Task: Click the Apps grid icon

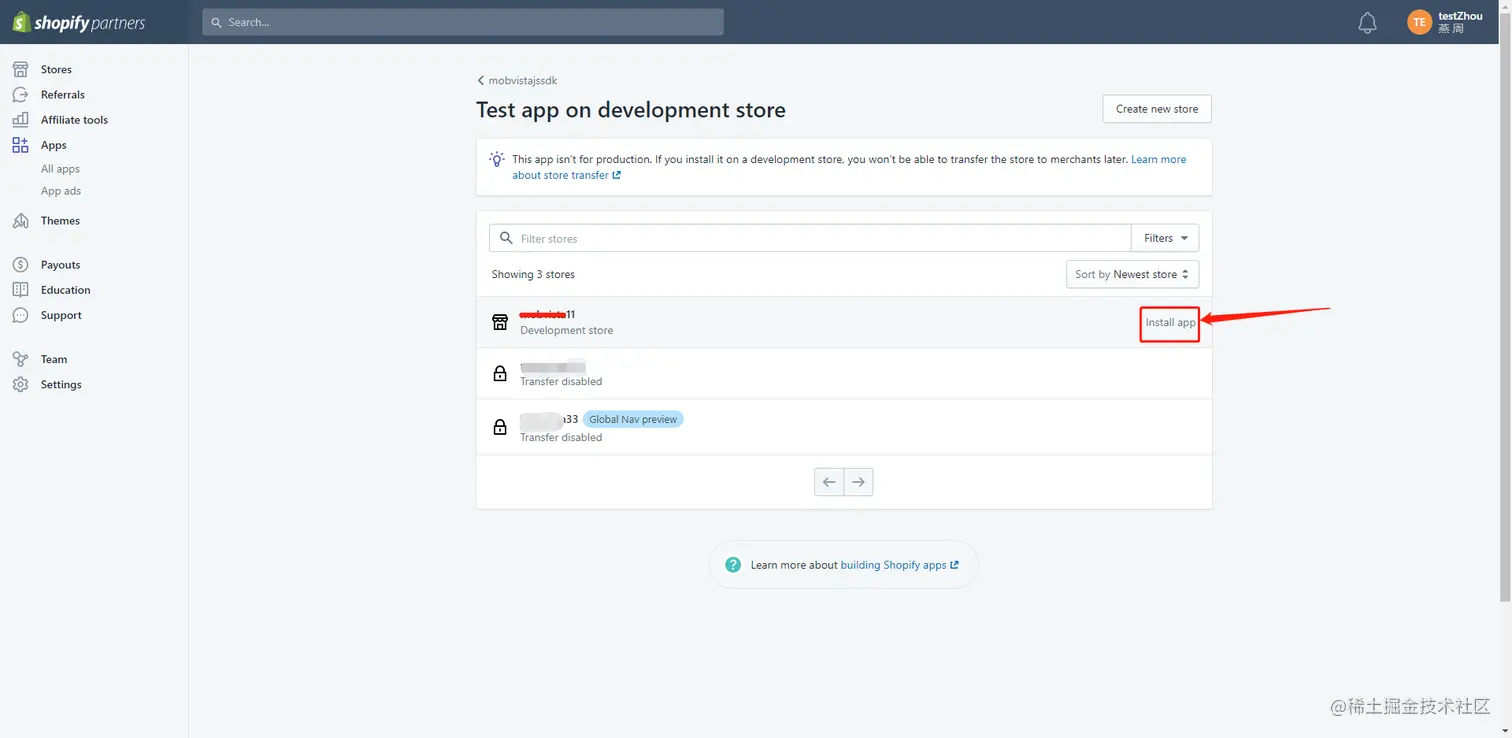Action: click(20, 145)
